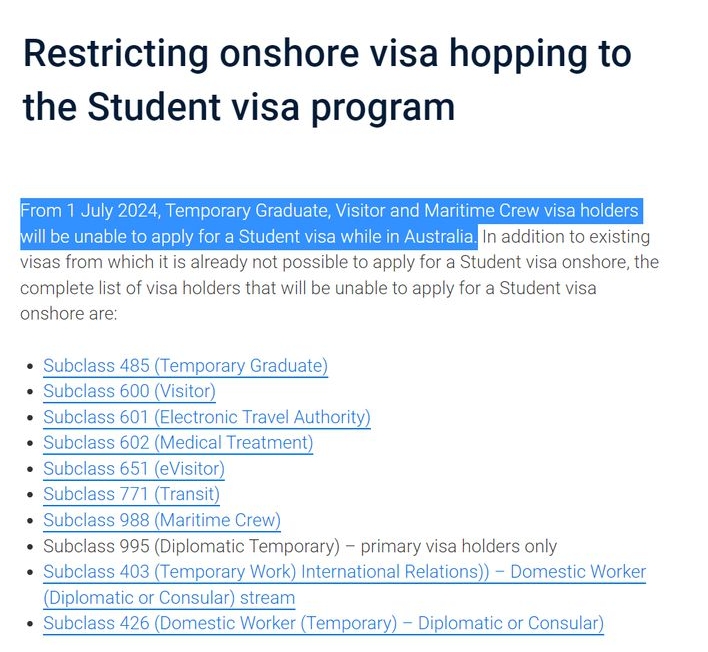Click the highlighted text 'Student visa while in Australia'

356,237
